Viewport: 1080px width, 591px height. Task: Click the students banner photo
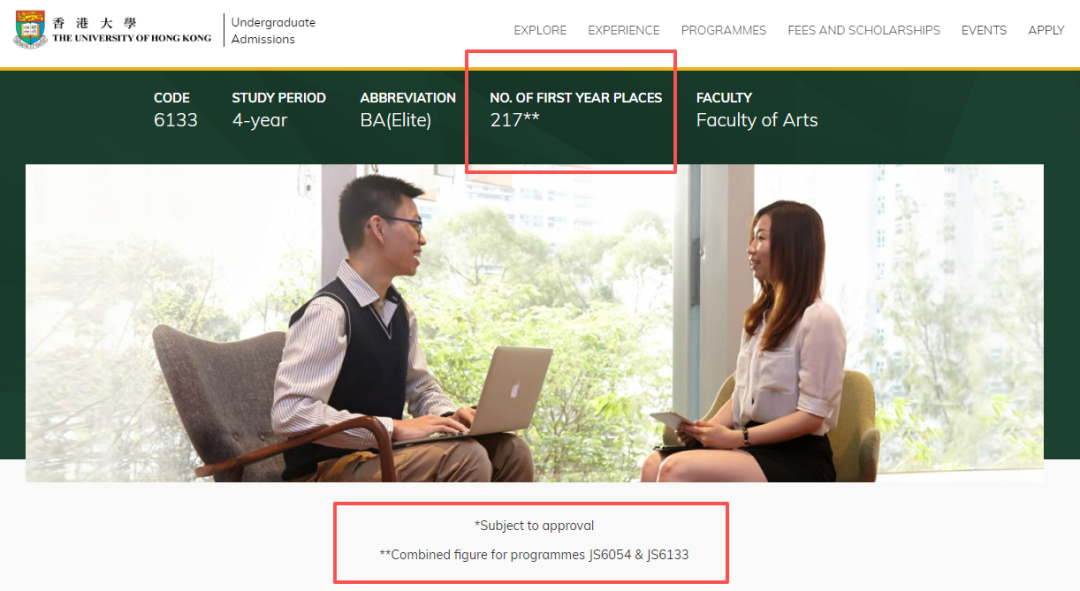(x=534, y=322)
